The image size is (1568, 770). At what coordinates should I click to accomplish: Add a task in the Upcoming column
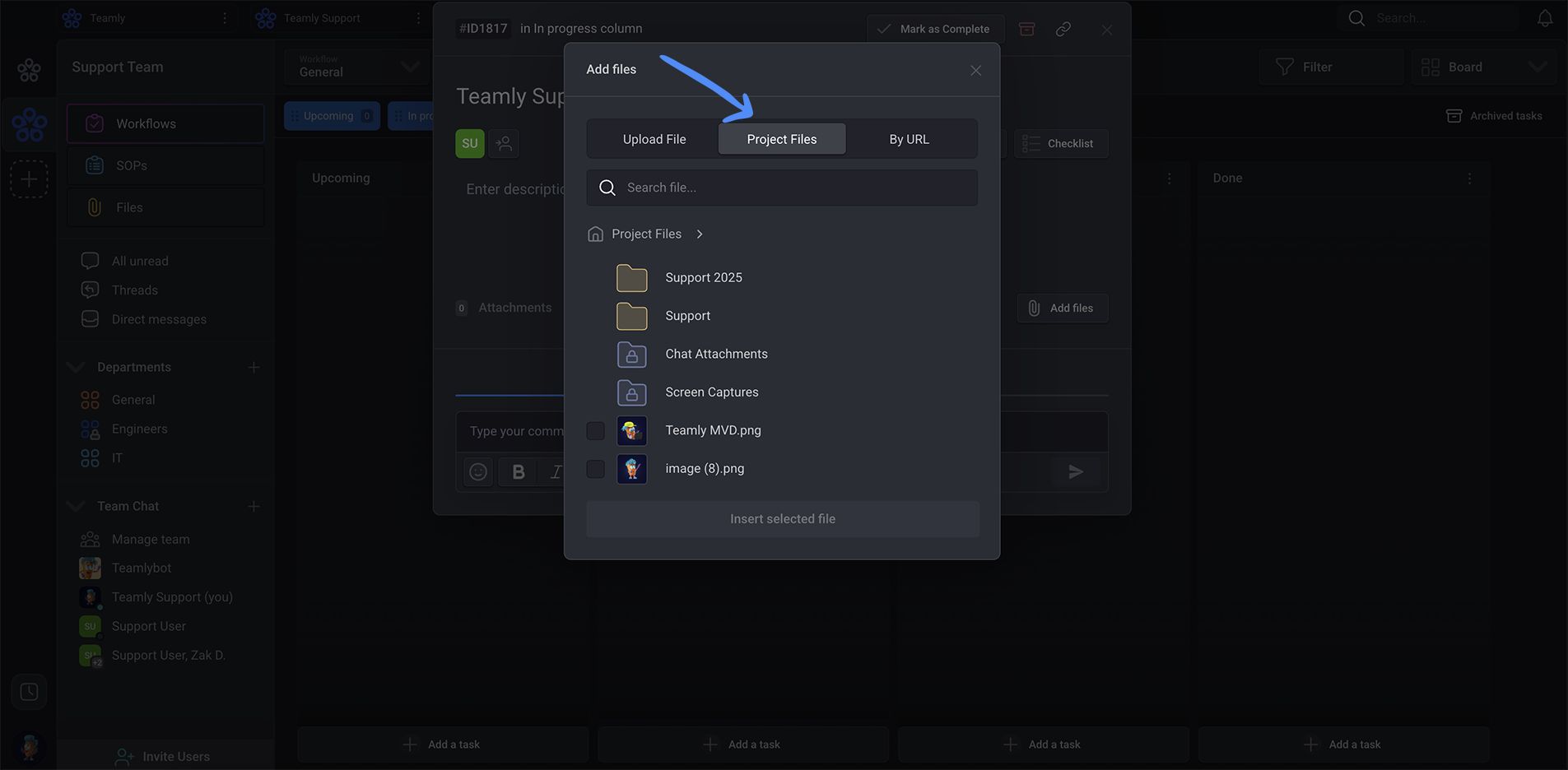pyautogui.click(x=443, y=744)
